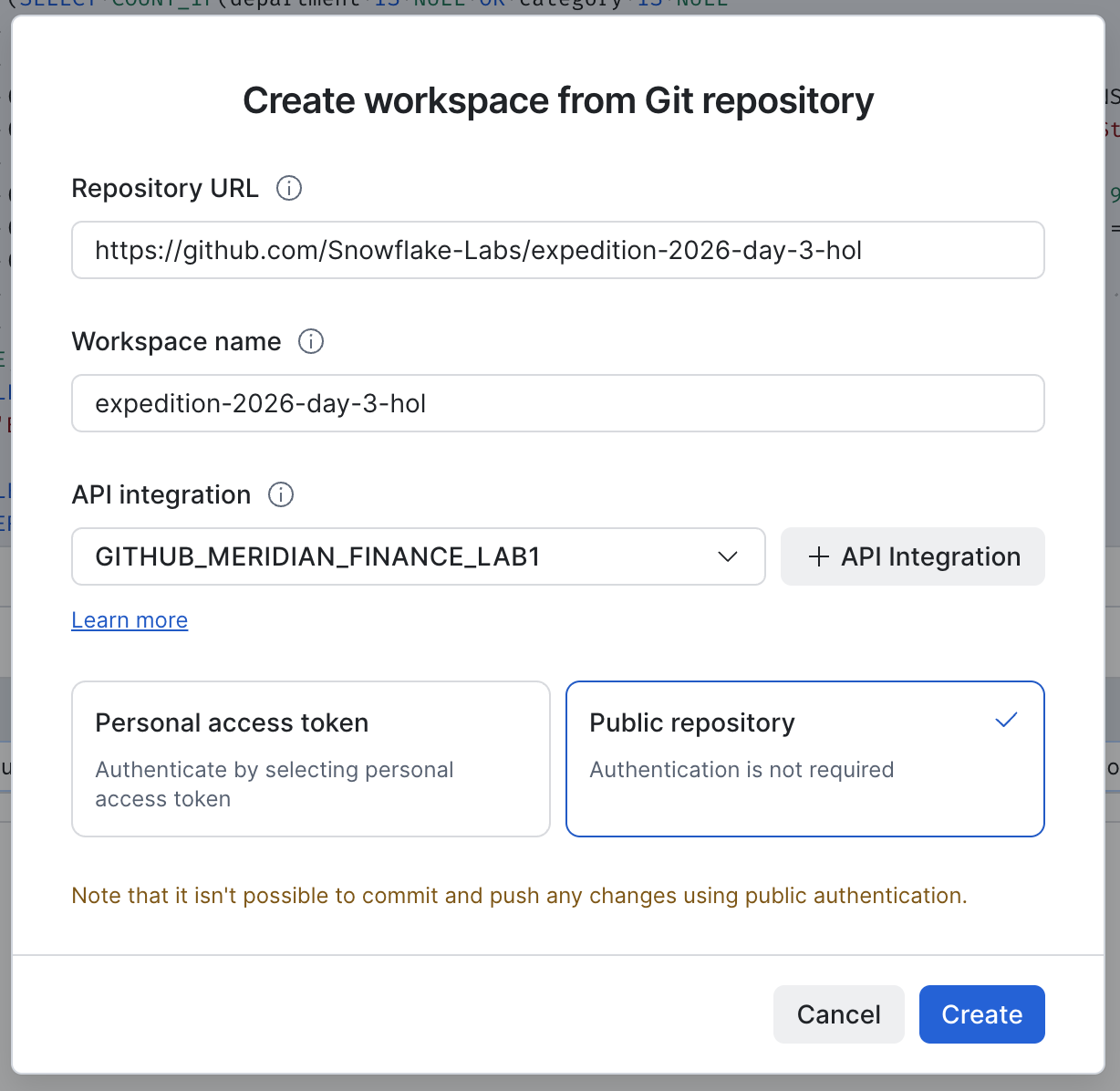Open the Learn more link
Image resolution: width=1120 pixels, height=1091 pixels.
click(130, 620)
